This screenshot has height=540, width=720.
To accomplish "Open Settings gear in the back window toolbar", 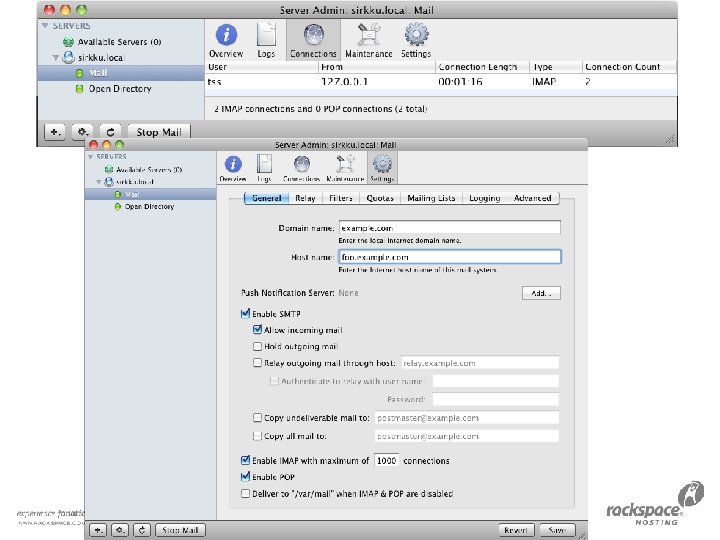I will click(x=416, y=41).
